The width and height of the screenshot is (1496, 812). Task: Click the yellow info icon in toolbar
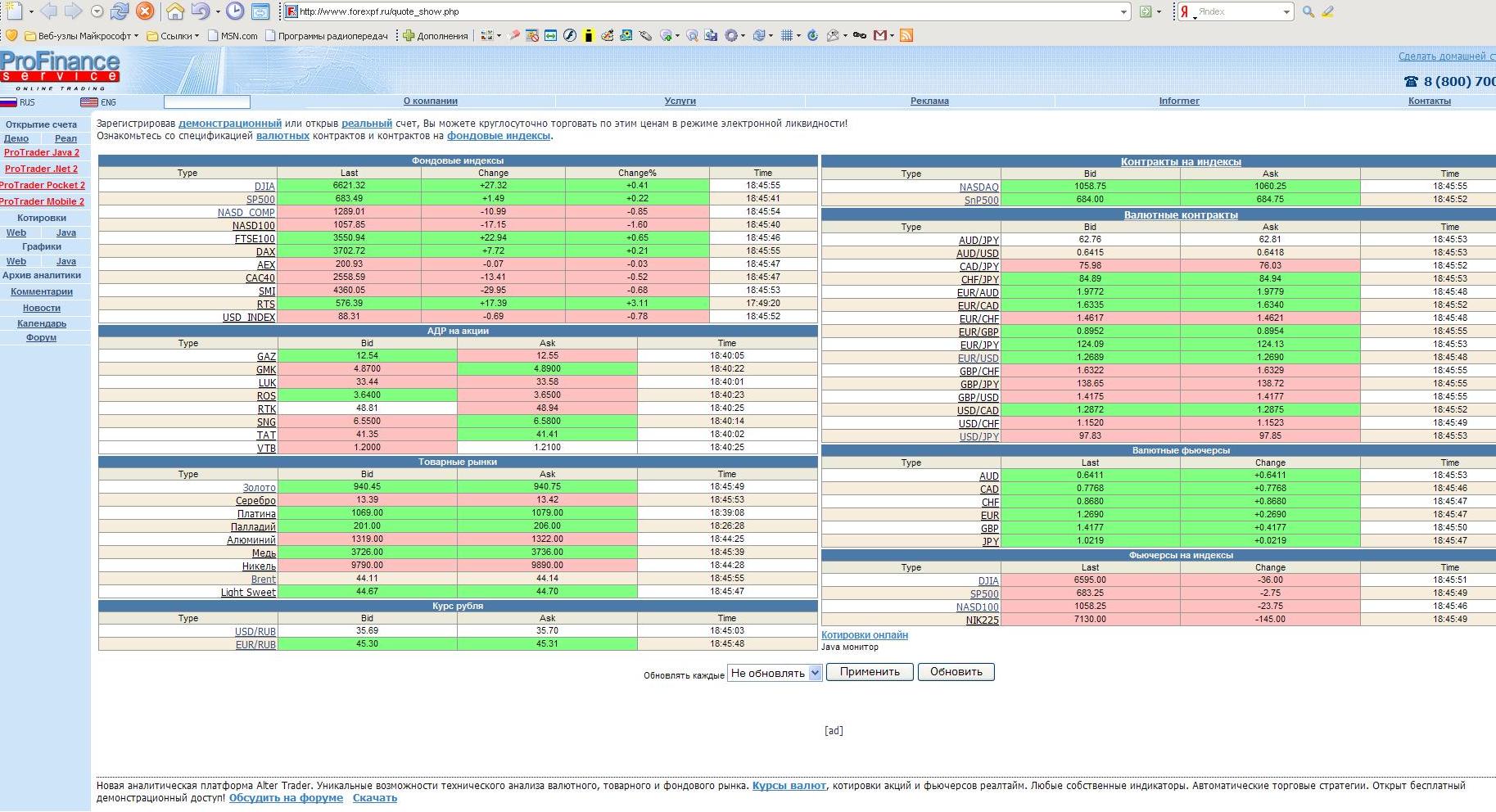(x=588, y=35)
